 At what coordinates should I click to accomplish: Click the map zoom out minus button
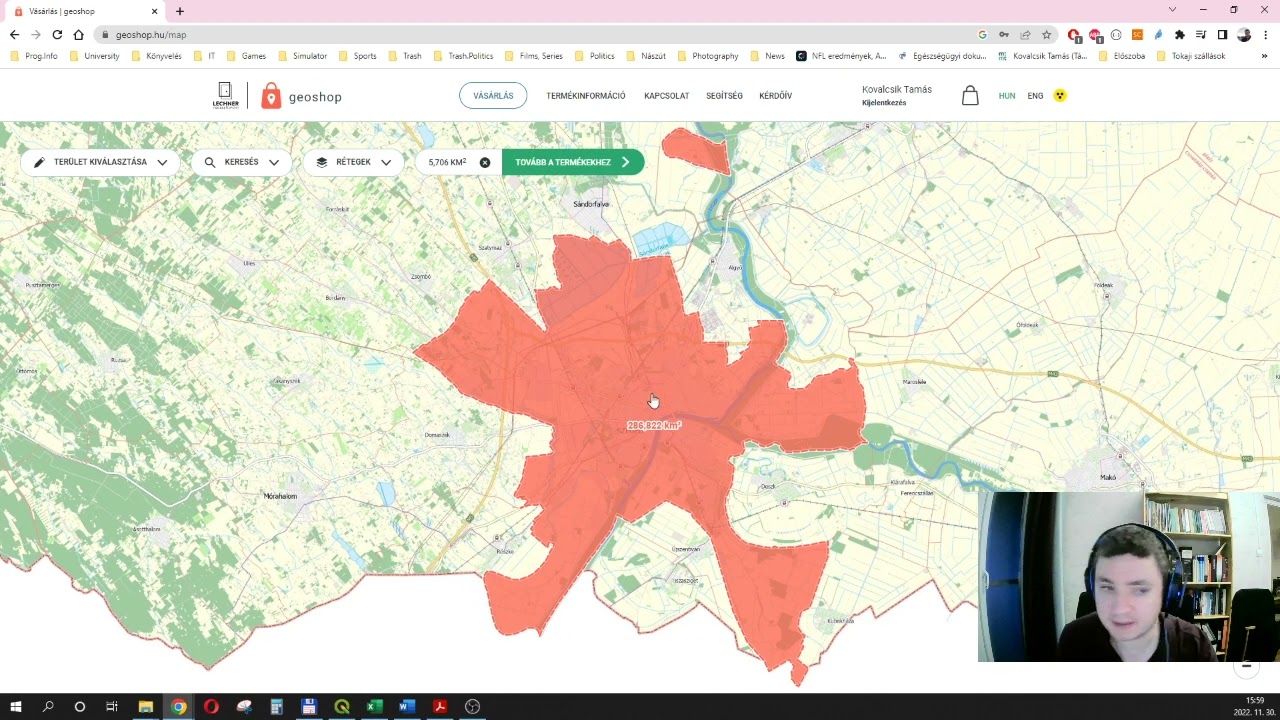[x=1246, y=665]
